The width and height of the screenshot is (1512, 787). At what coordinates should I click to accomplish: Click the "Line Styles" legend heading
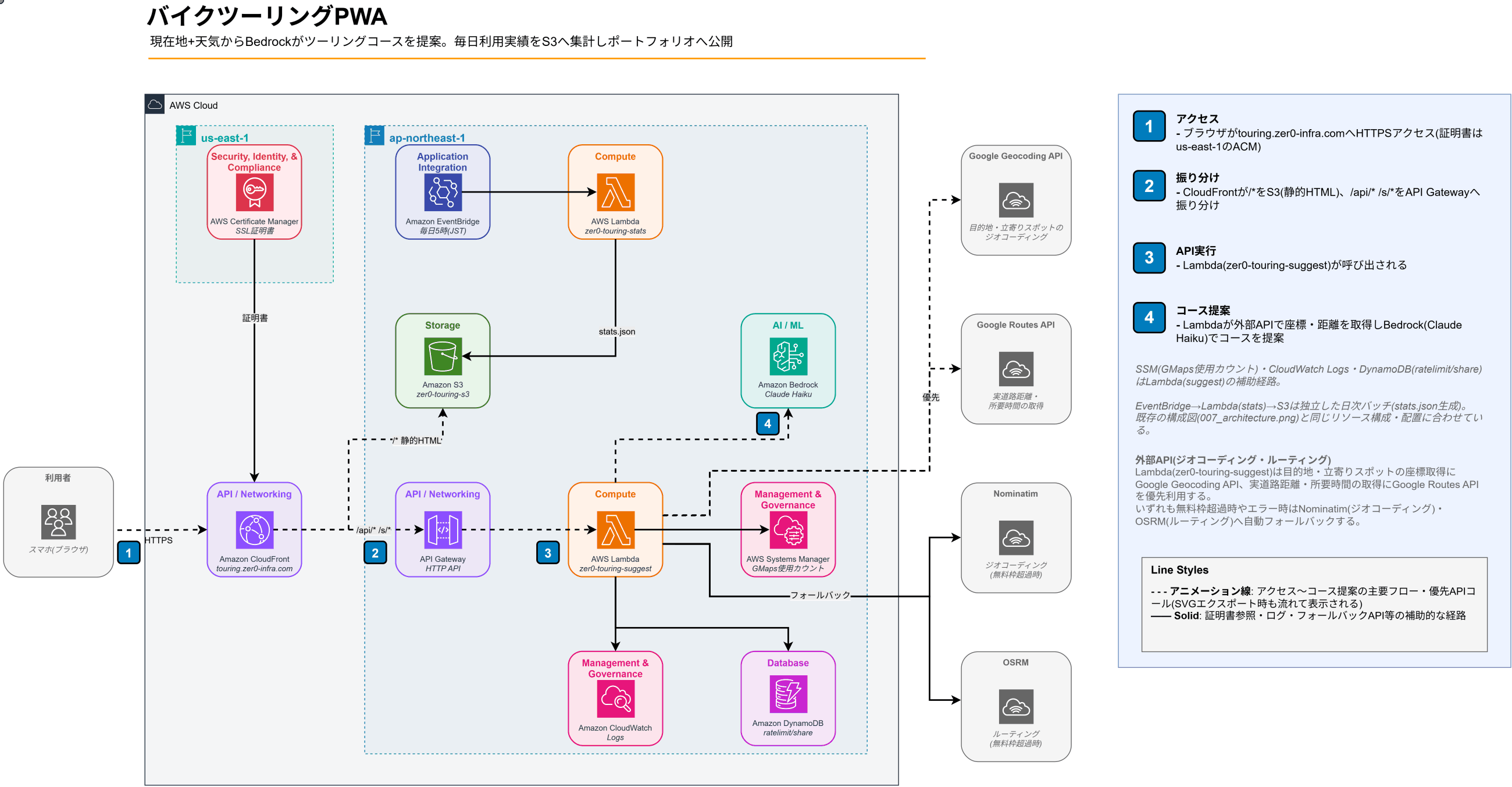coord(1180,570)
